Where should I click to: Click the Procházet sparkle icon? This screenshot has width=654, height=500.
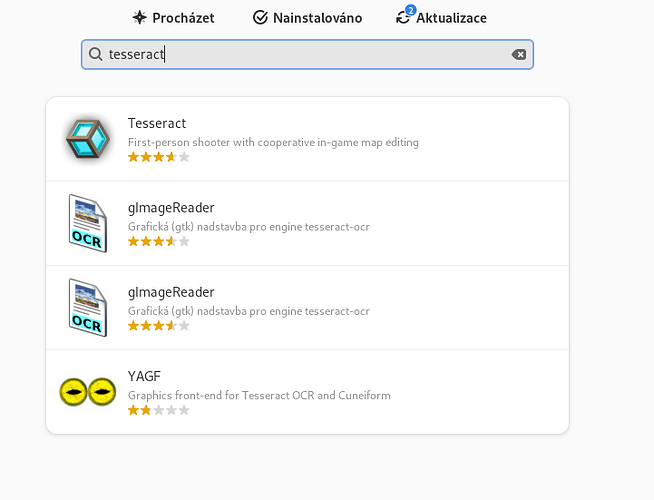[139, 18]
